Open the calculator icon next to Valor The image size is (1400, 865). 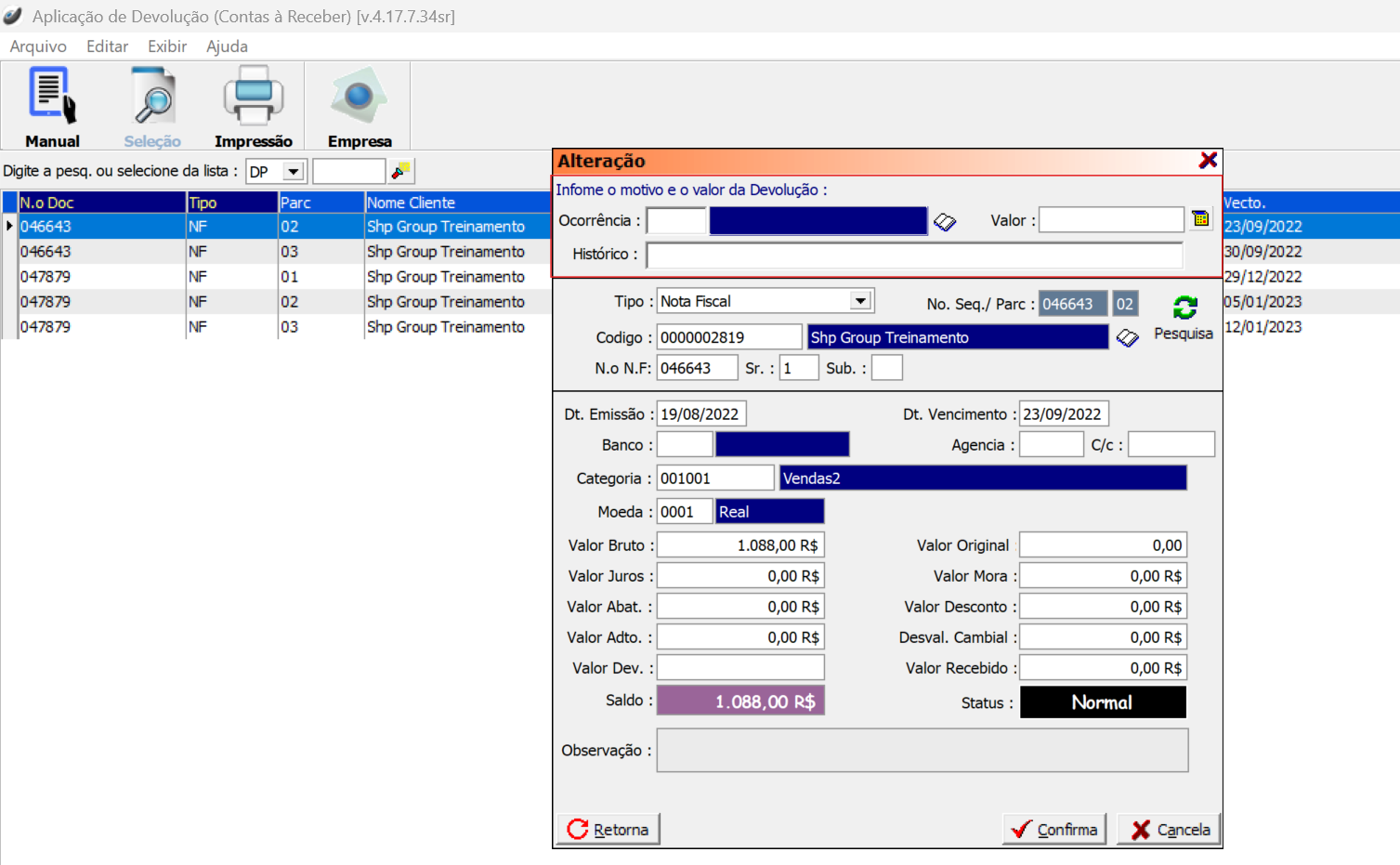[1200, 219]
